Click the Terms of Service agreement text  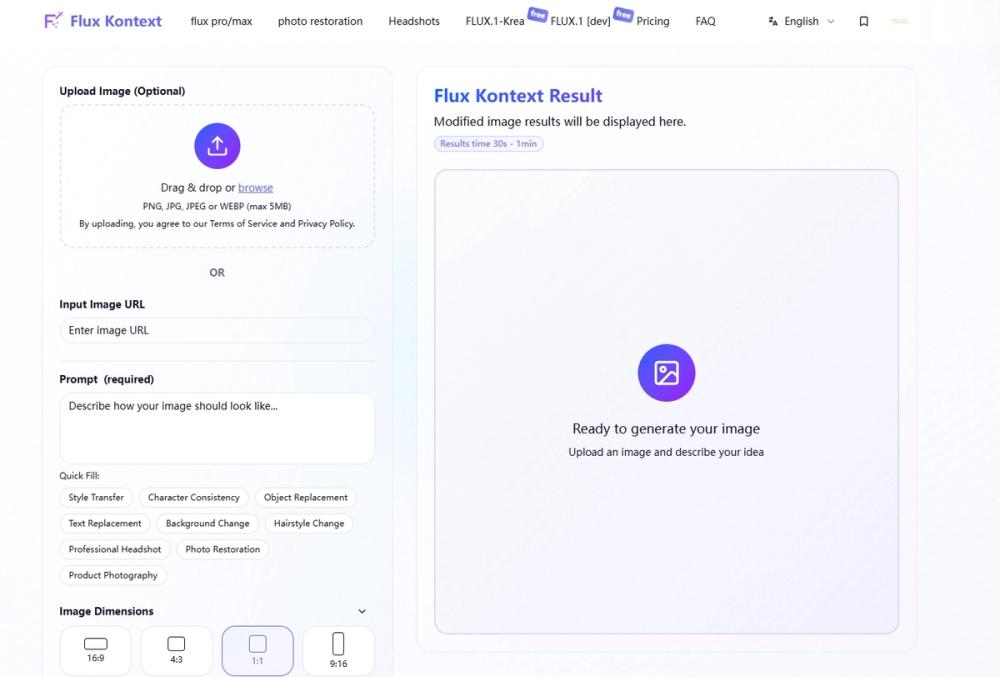pyautogui.click(x=217, y=224)
